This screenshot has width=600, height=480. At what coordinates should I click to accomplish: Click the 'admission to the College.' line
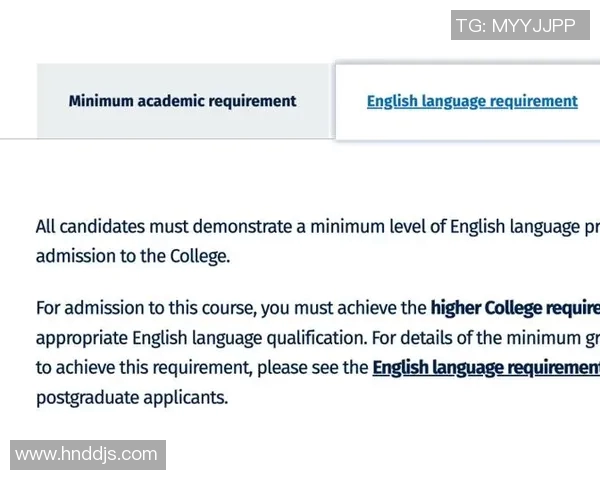click(133, 256)
